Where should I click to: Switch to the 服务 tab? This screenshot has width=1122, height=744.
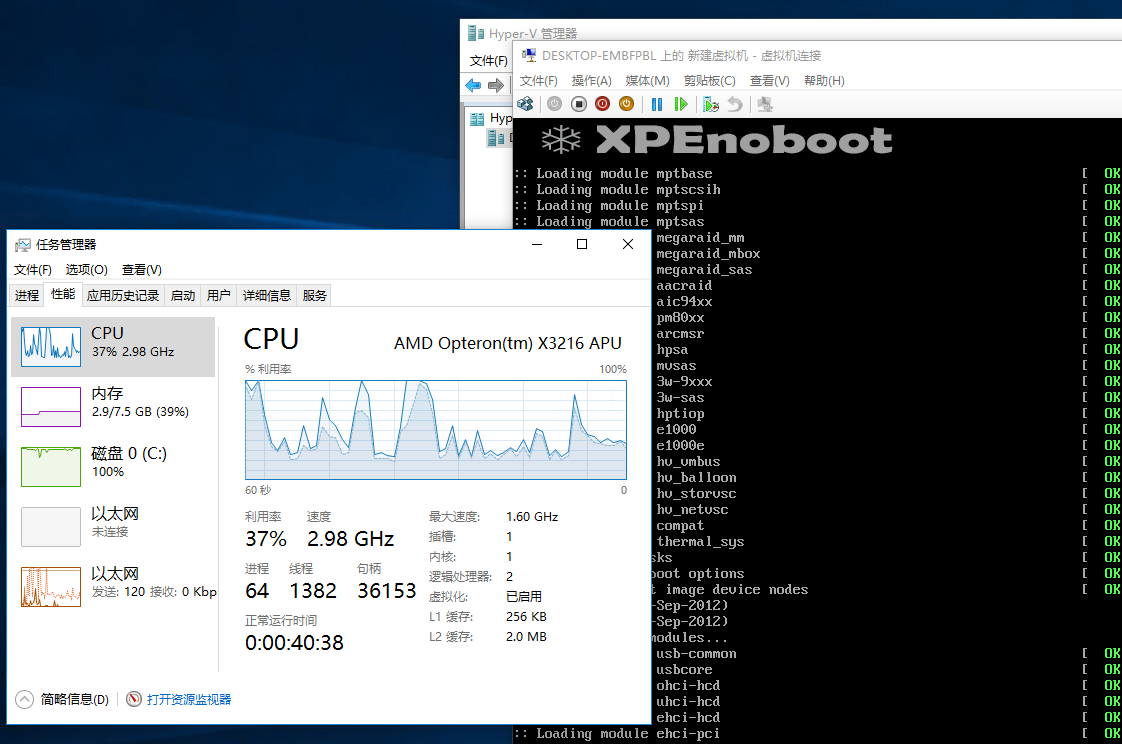[x=315, y=295]
